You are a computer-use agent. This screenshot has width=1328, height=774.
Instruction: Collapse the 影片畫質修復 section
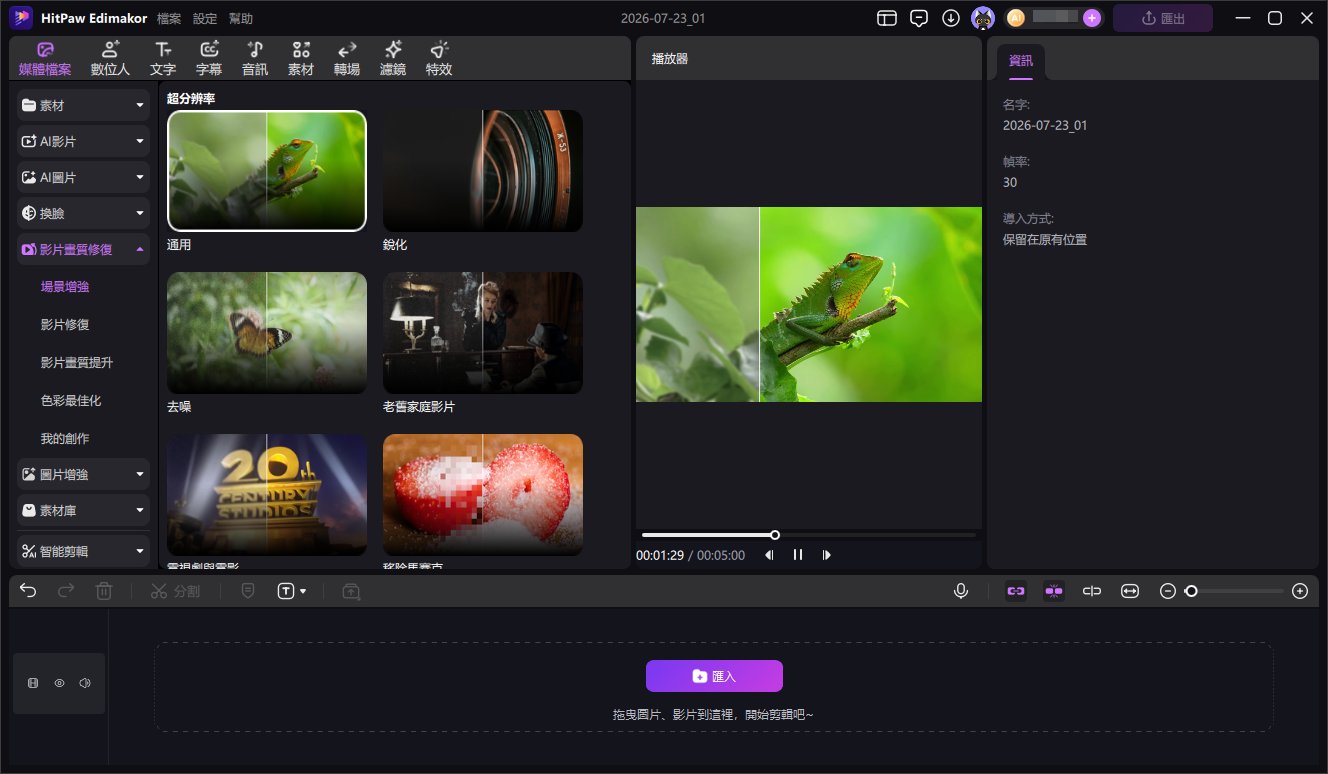pos(84,249)
